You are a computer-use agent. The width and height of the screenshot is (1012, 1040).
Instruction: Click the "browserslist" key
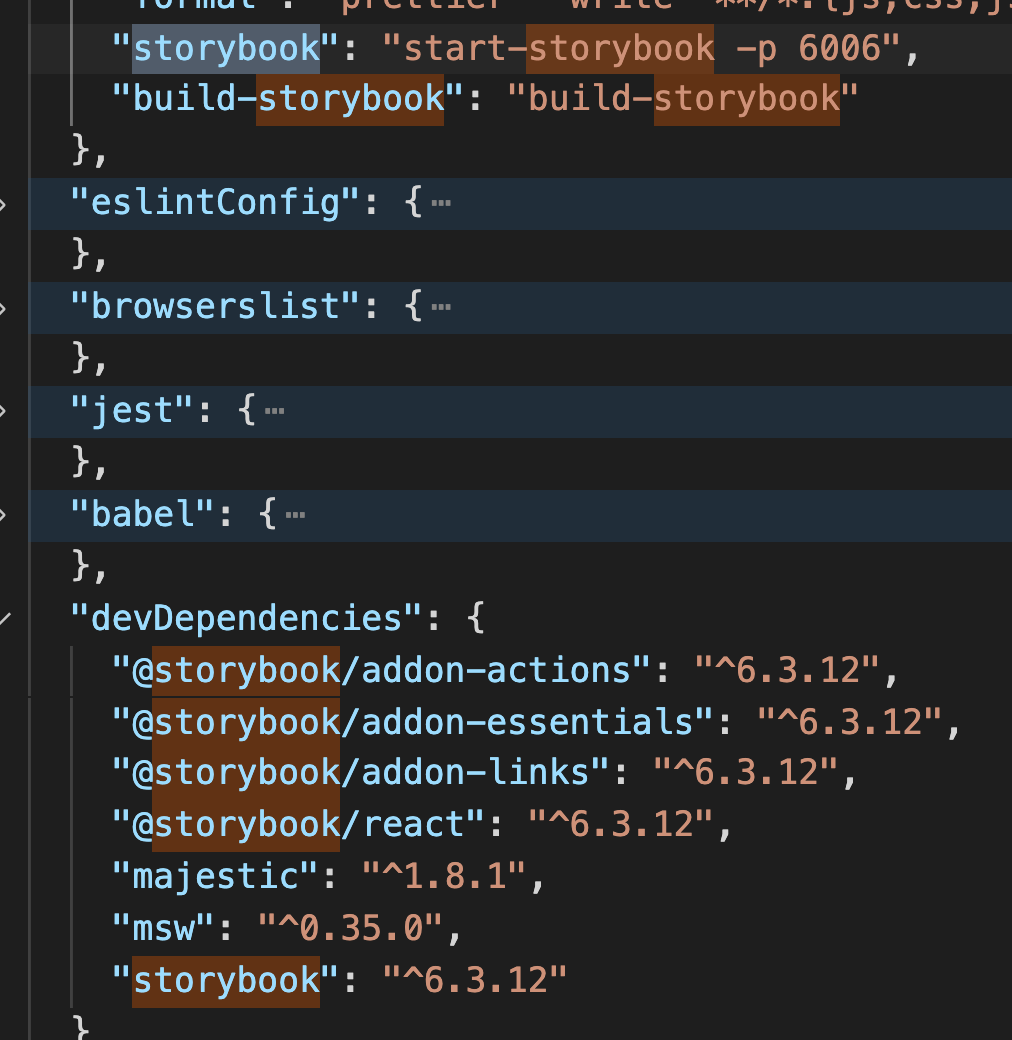point(215,307)
